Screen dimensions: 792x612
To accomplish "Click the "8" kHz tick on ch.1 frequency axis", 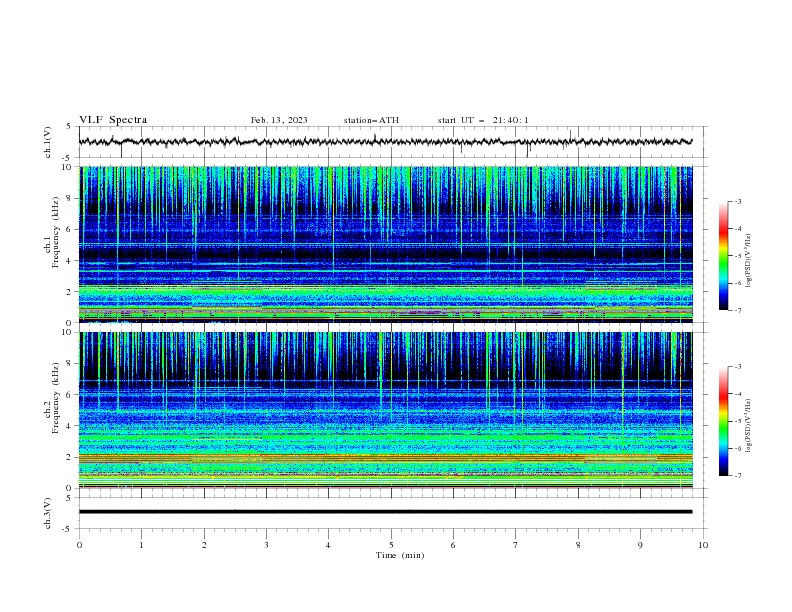I will click(70, 198).
